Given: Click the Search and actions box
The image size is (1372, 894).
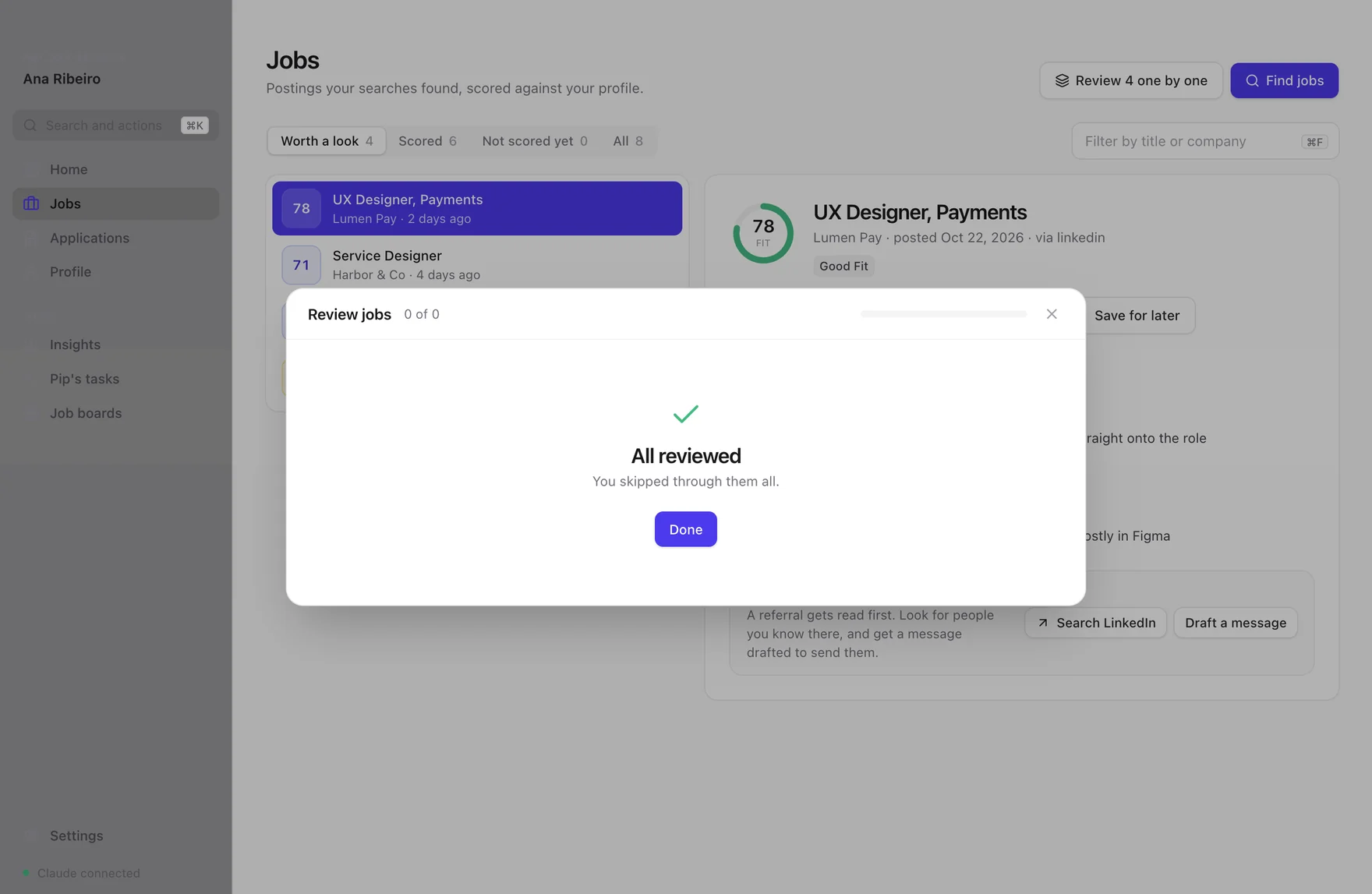Looking at the screenshot, I should pyautogui.click(x=115, y=125).
